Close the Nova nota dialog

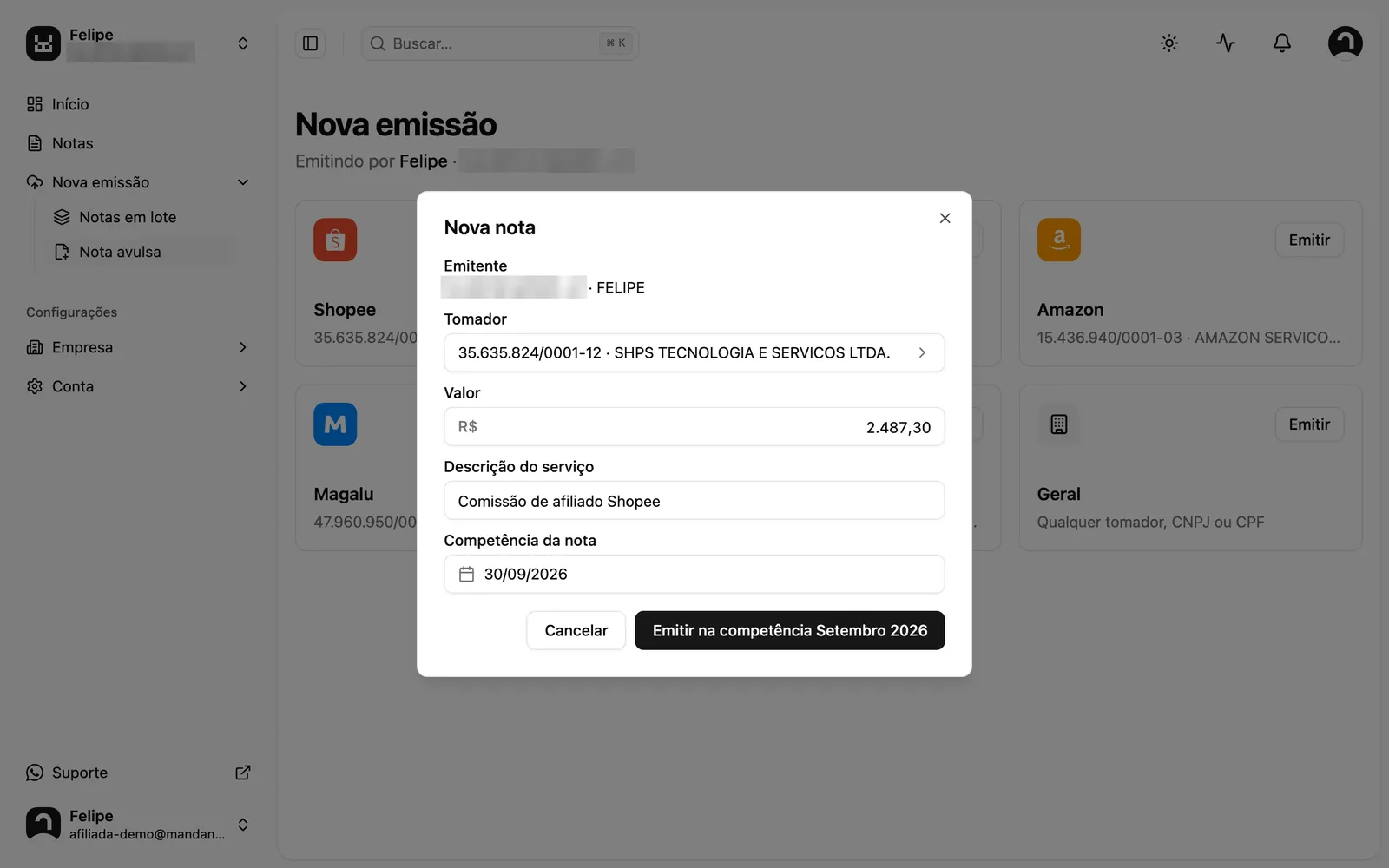pos(945,218)
